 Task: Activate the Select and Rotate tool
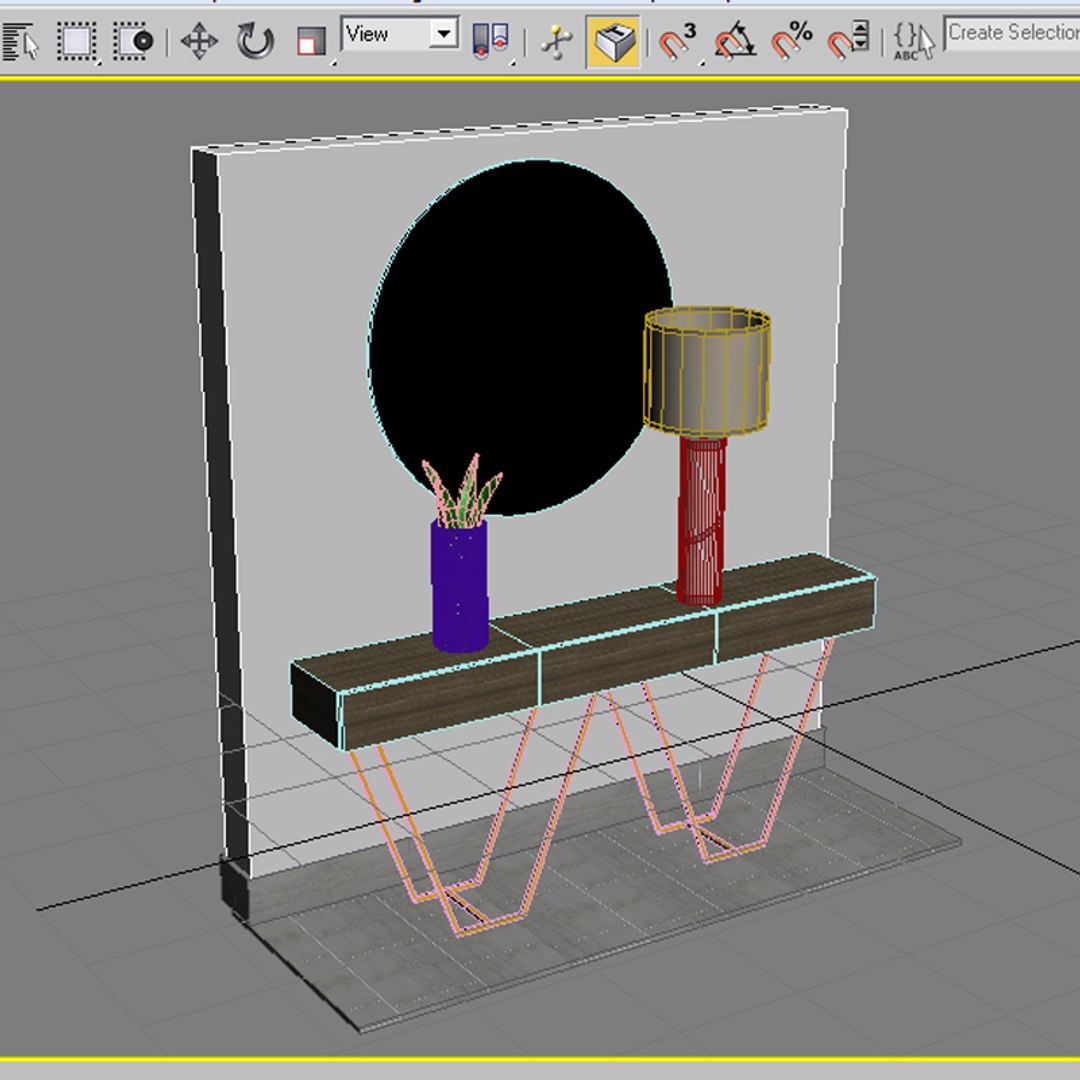click(256, 41)
